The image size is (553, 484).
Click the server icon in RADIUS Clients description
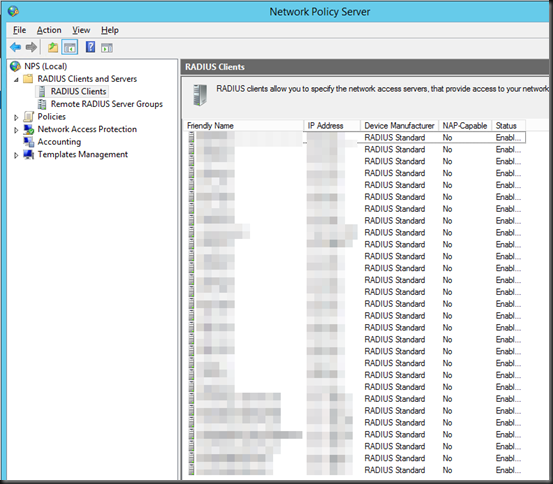pyautogui.click(x=200, y=95)
